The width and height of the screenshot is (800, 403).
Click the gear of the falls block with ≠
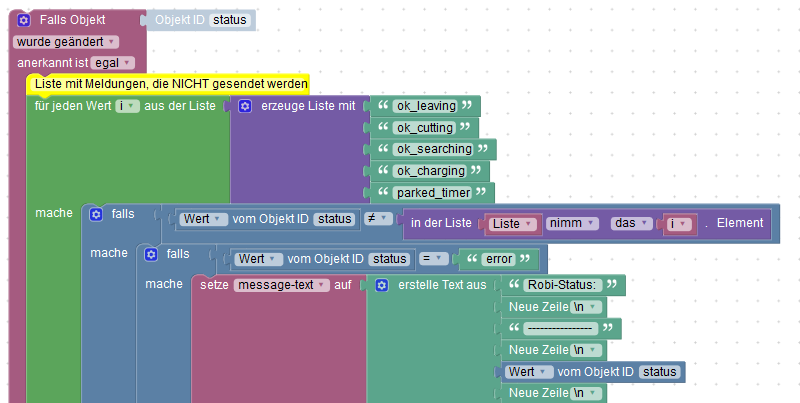tap(96, 214)
